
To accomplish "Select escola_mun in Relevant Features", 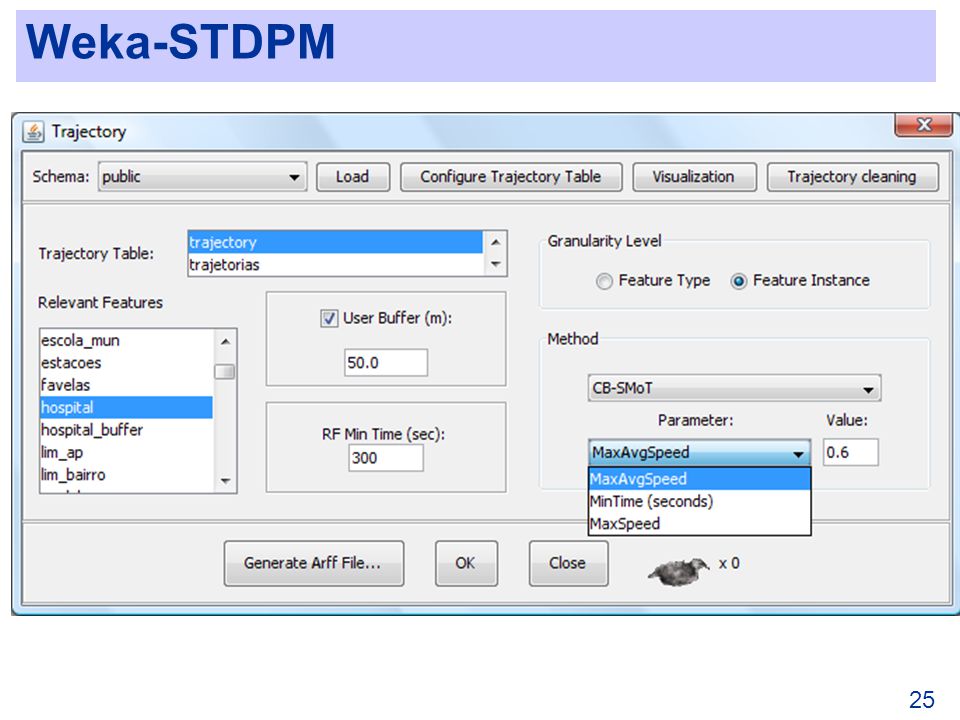I will pos(127,340).
